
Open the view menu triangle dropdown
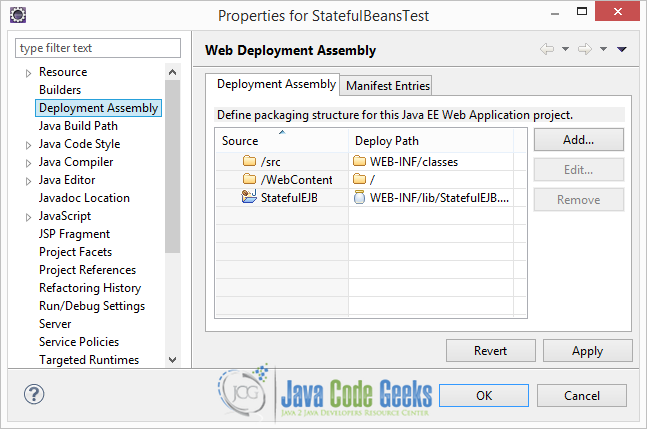click(x=622, y=50)
